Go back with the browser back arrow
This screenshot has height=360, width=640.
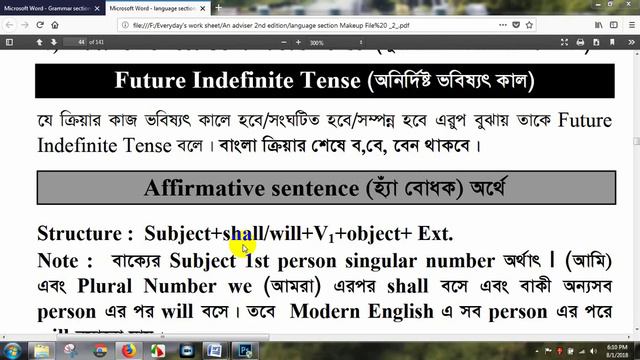coord(10,25)
